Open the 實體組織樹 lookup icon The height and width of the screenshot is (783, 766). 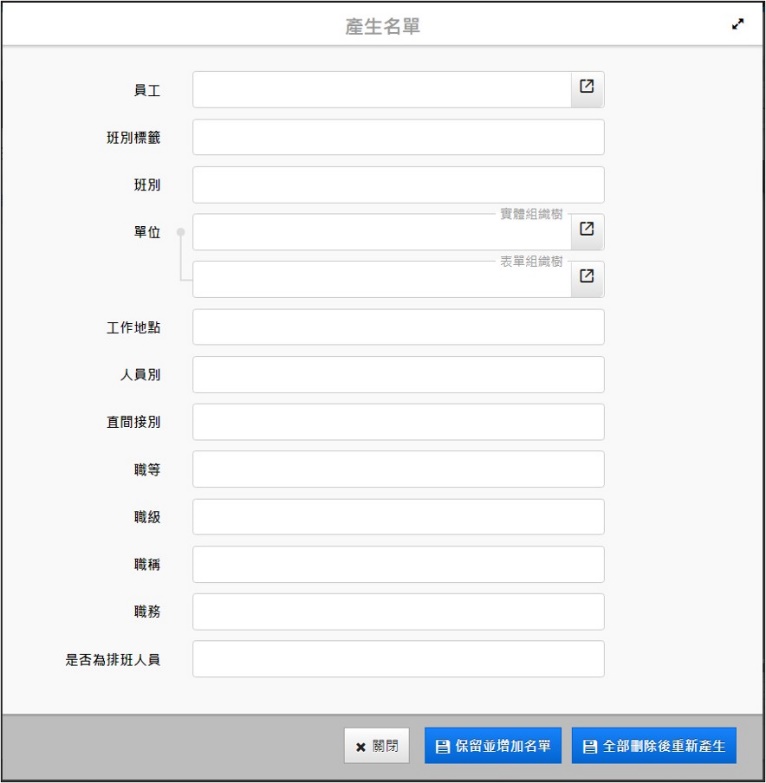point(587,230)
